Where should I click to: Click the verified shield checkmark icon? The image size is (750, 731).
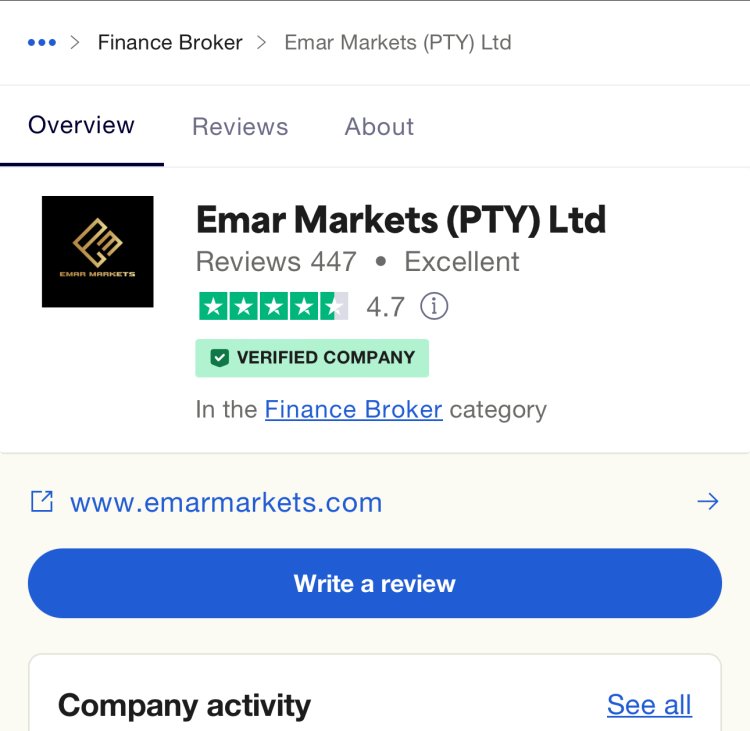pyautogui.click(x=219, y=358)
